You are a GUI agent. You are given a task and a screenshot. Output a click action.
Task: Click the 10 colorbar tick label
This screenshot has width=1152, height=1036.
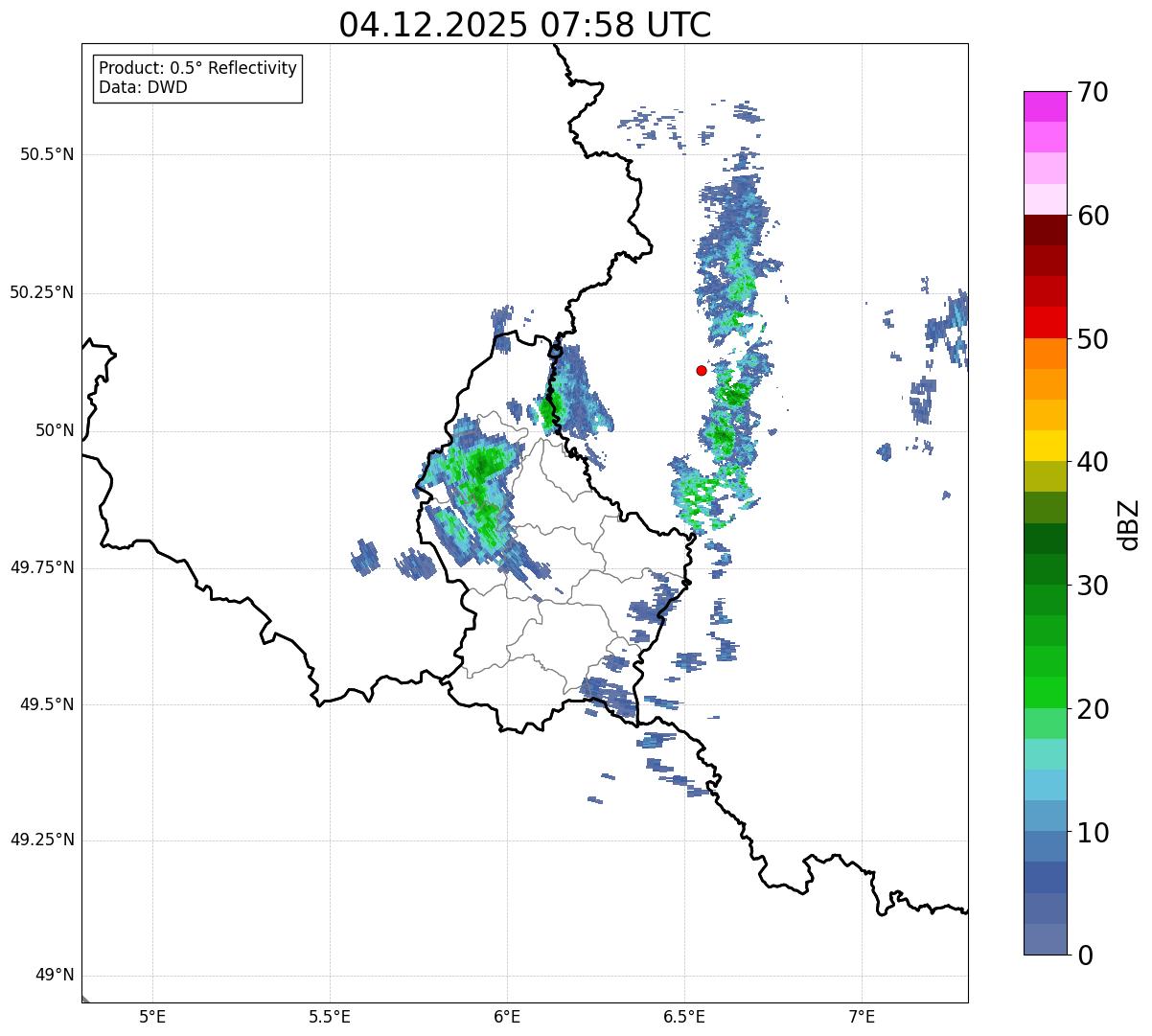[x=1093, y=833]
